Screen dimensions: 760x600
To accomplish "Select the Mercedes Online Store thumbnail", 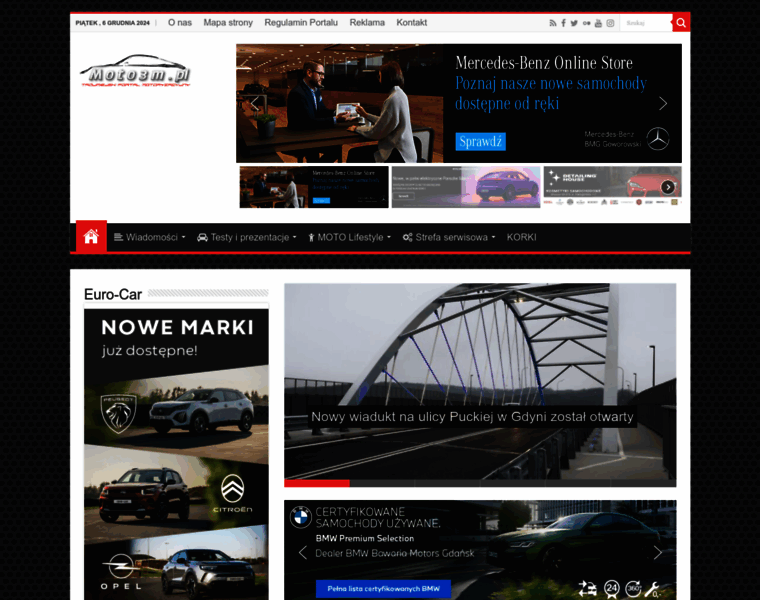I will click(314, 187).
